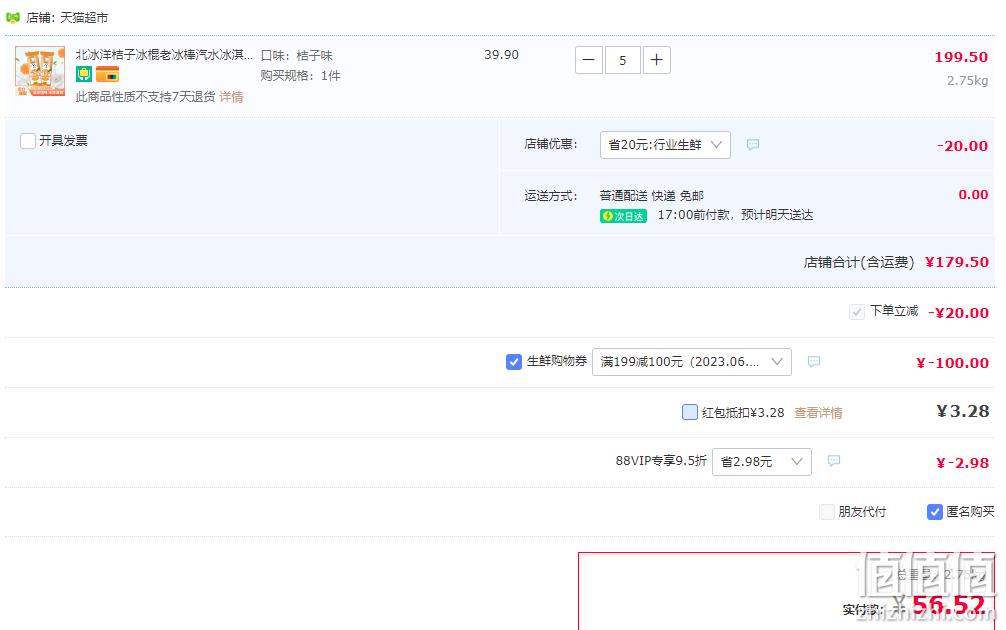The width and height of the screenshot is (1006, 630).
Task: Click the coupon amount ¥-100.00
Action: 952,363
